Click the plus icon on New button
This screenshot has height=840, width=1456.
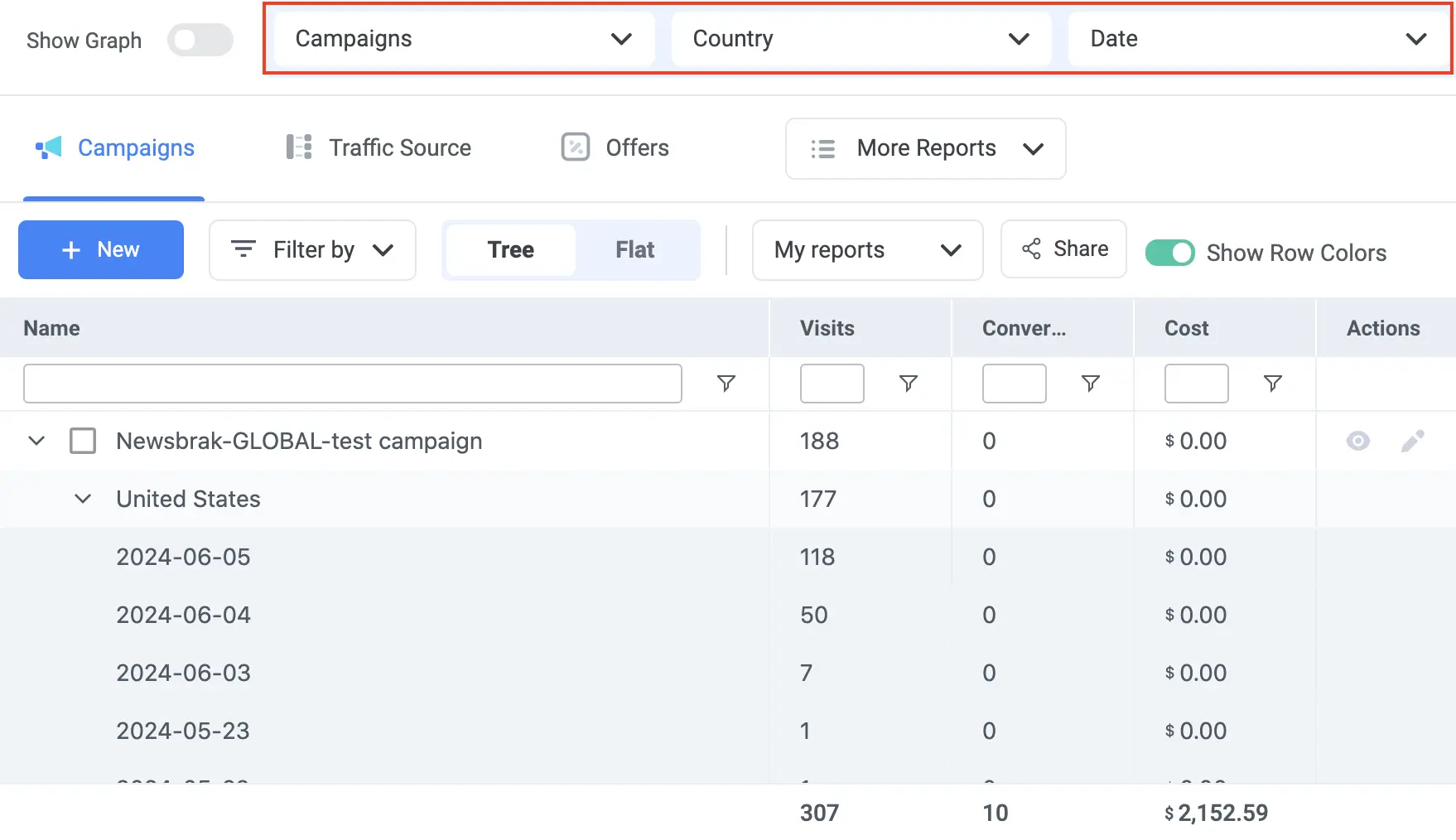click(71, 250)
